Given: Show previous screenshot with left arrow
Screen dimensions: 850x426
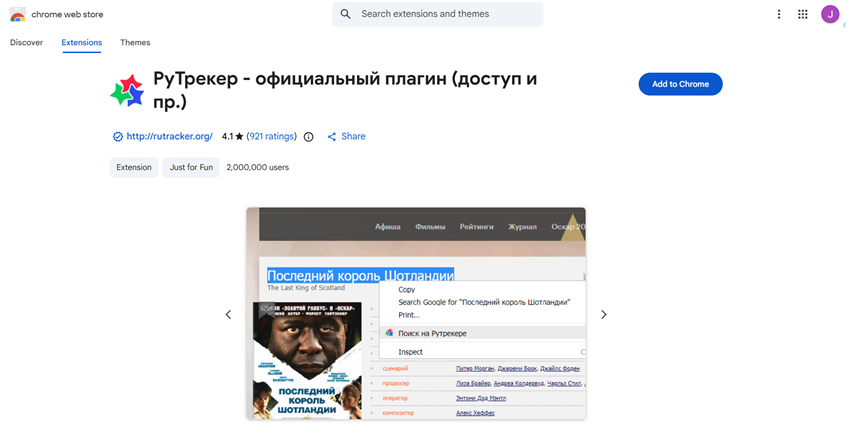Looking at the screenshot, I should click(x=228, y=314).
